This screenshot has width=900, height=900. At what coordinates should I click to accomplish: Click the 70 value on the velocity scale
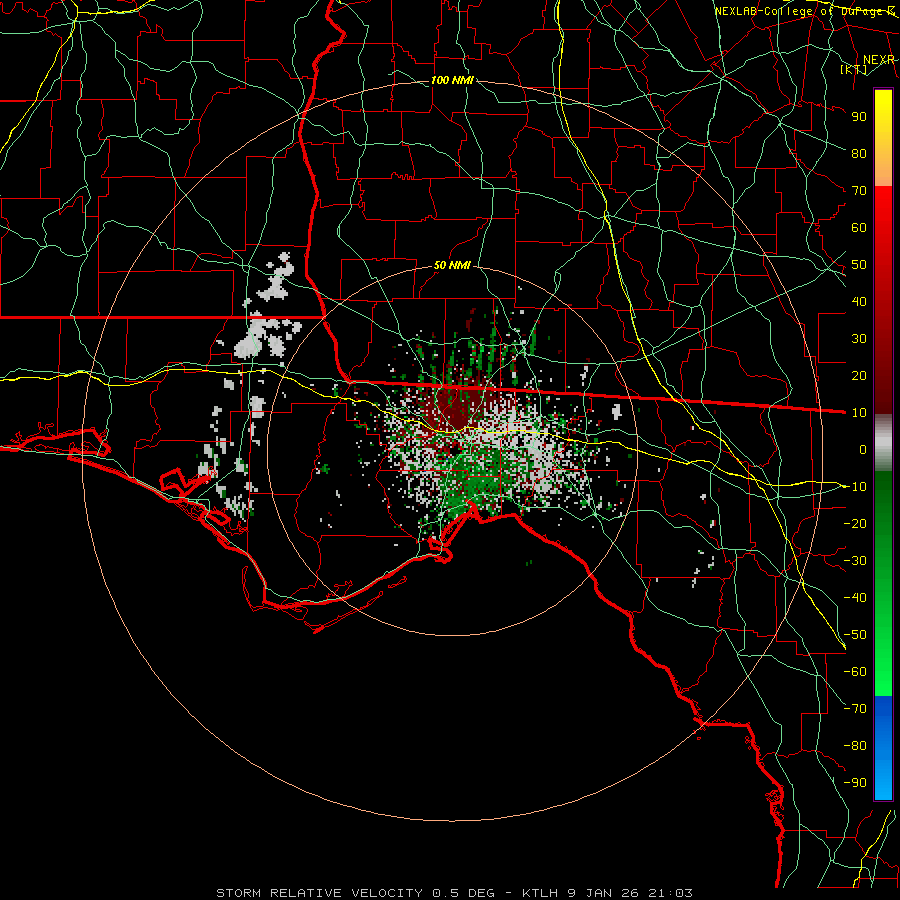point(859,191)
